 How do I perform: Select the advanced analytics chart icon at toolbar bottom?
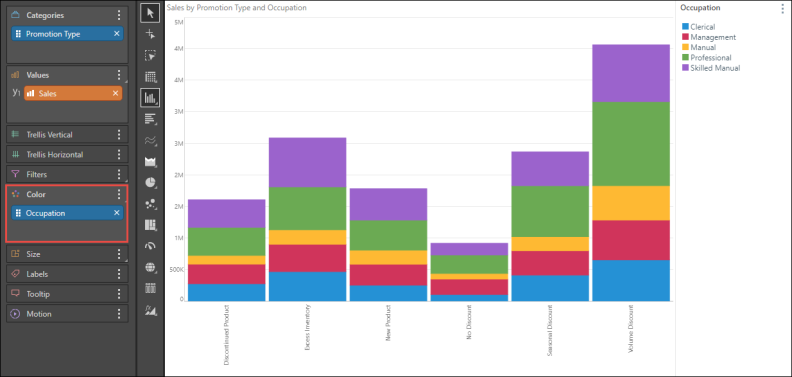coord(150,310)
